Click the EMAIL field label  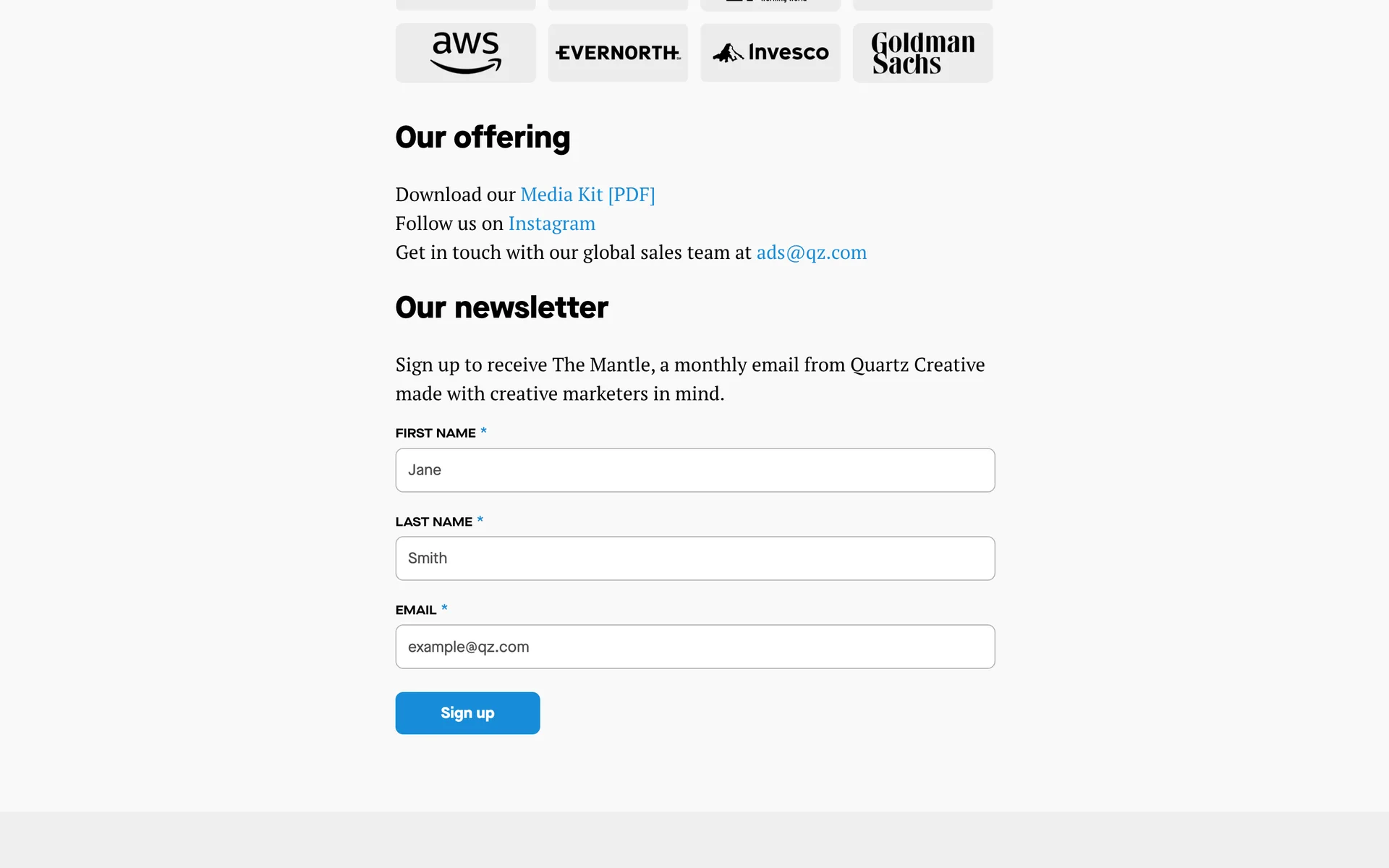coord(416,610)
